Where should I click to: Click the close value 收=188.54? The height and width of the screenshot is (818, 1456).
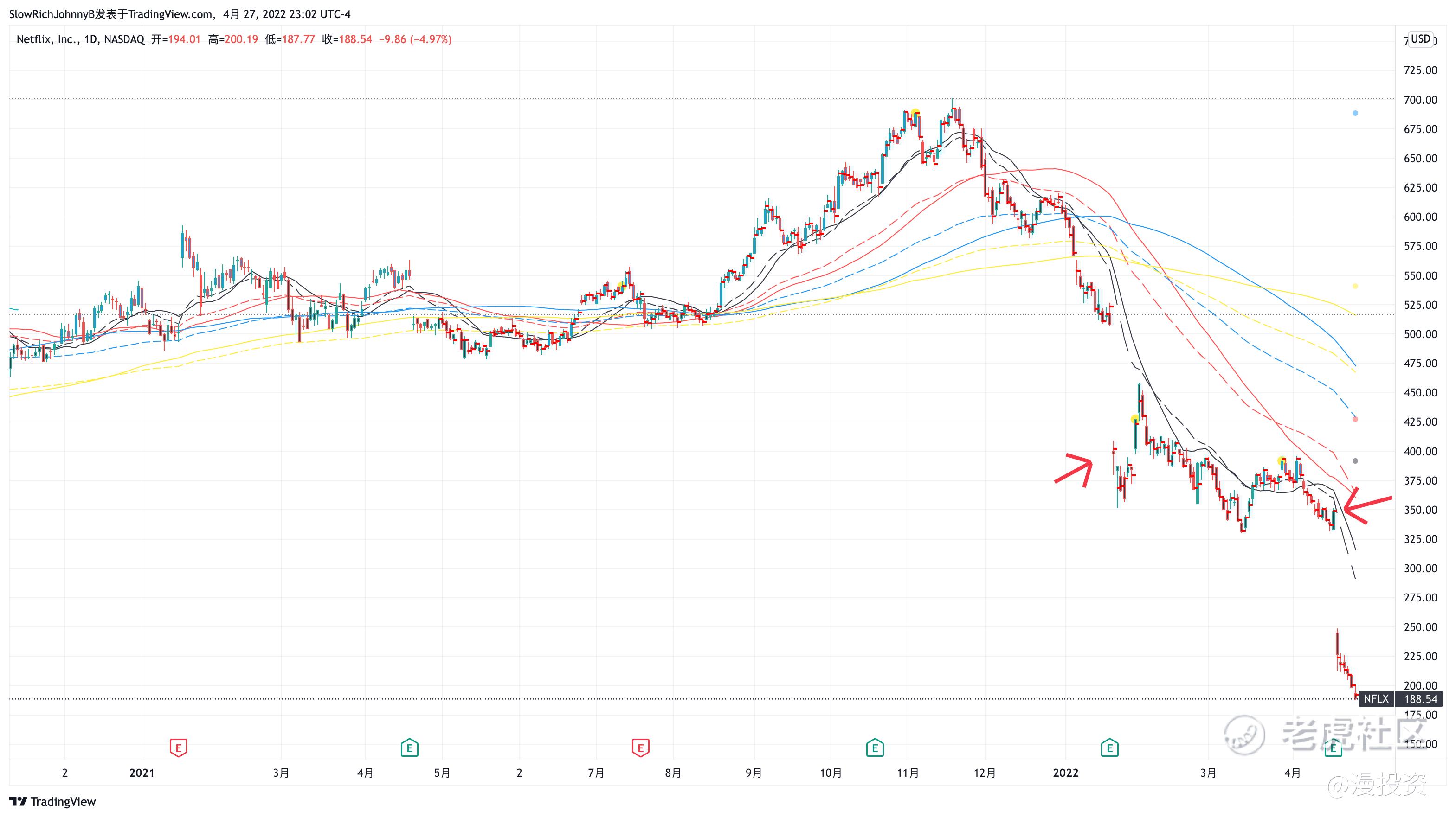[347, 39]
